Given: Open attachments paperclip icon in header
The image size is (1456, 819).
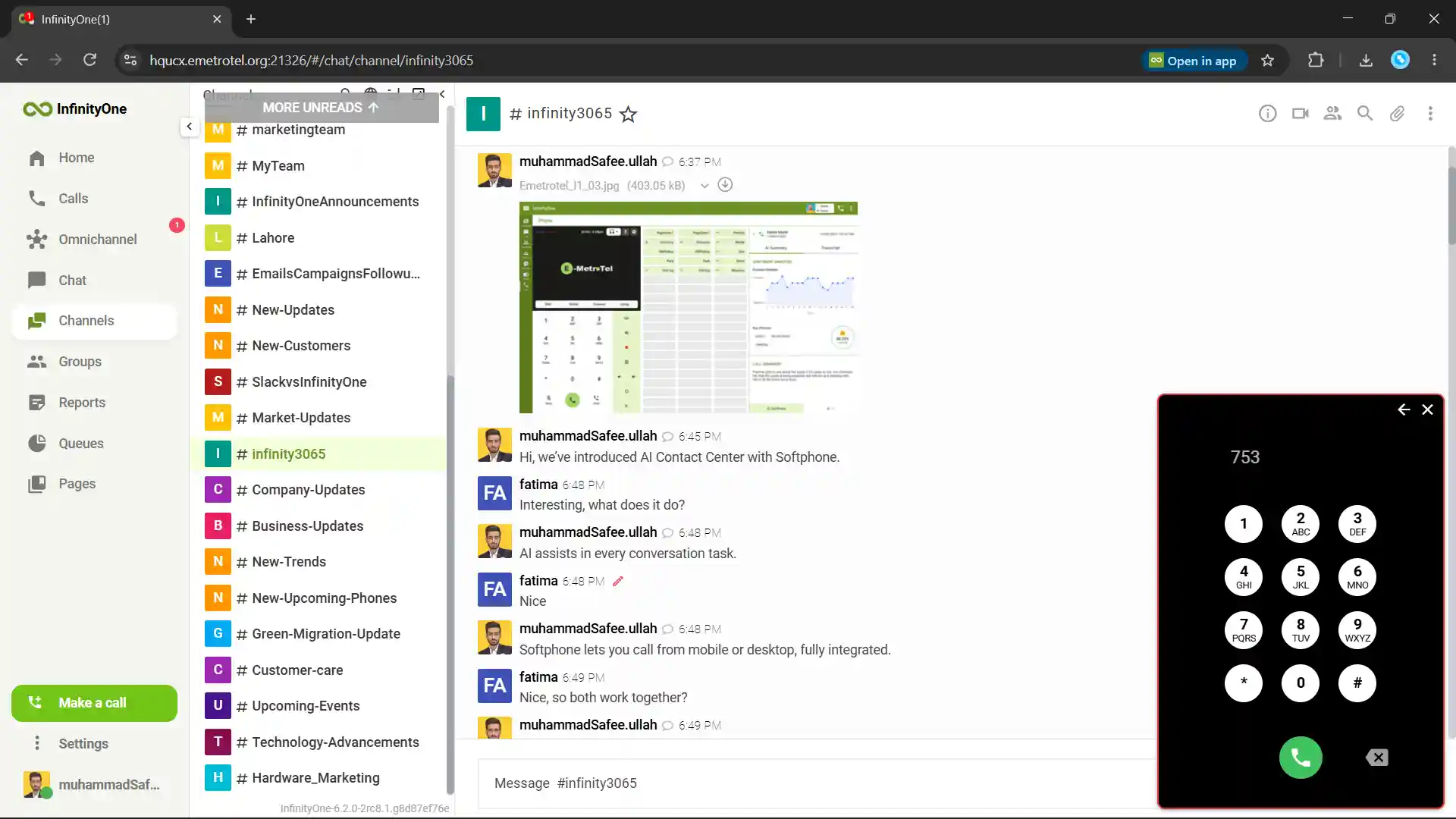Looking at the screenshot, I should click(1398, 114).
